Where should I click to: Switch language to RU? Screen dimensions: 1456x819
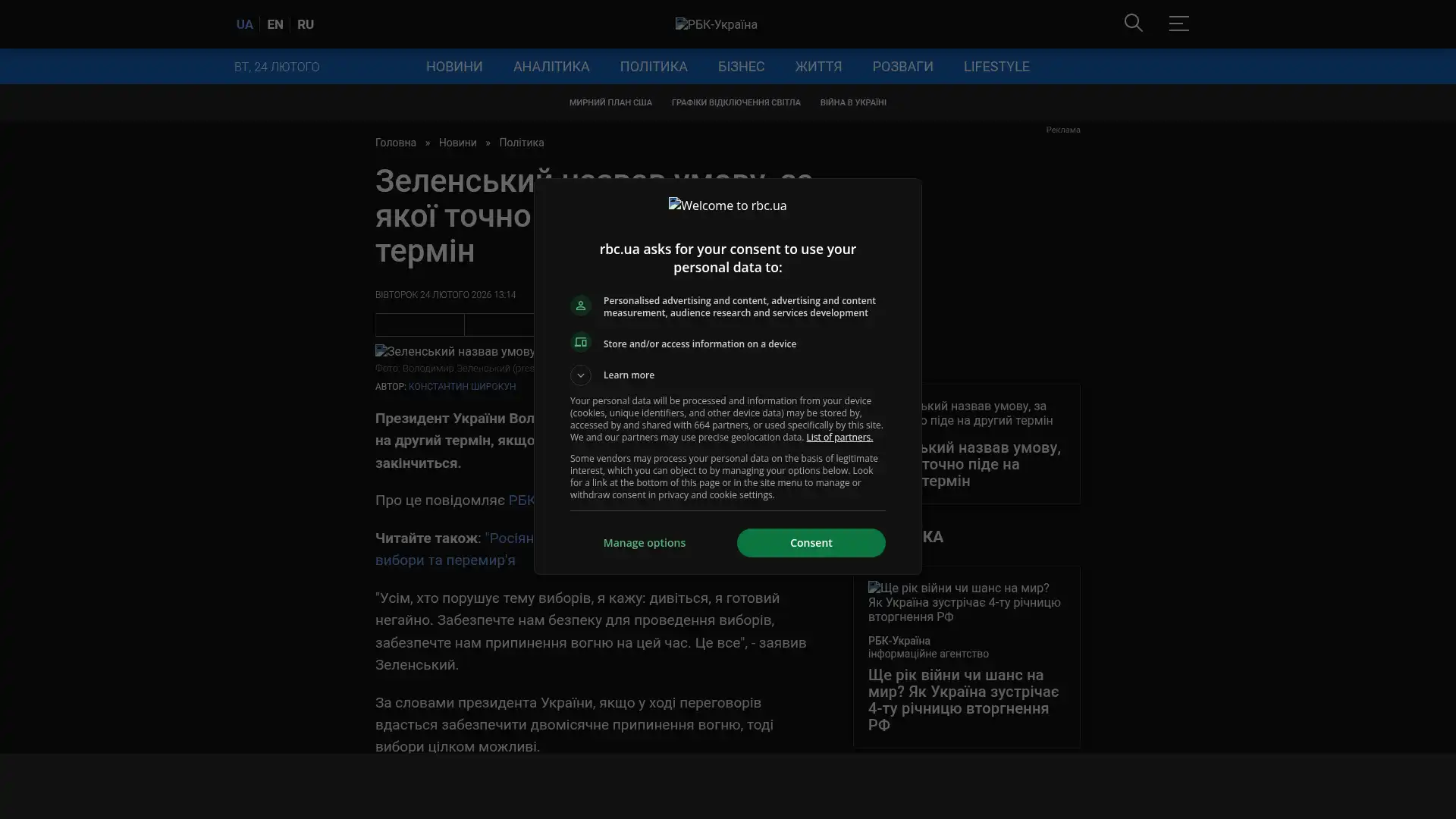click(x=305, y=25)
